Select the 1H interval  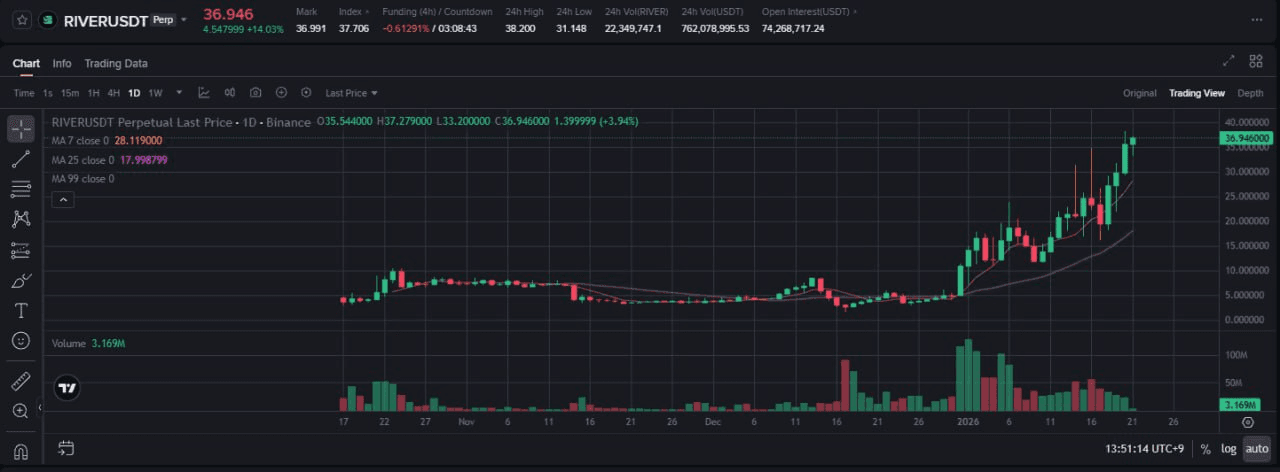[x=93, y=93]
